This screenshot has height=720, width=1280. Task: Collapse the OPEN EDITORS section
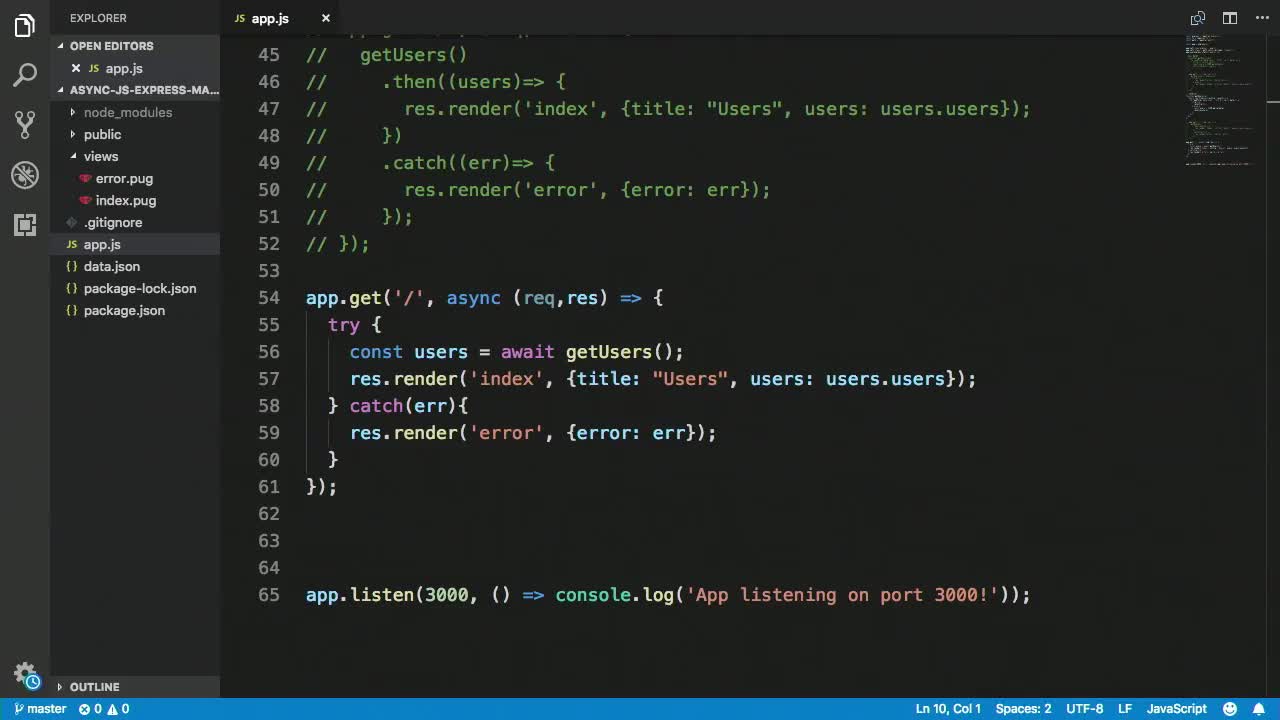(x=110, y=46)
